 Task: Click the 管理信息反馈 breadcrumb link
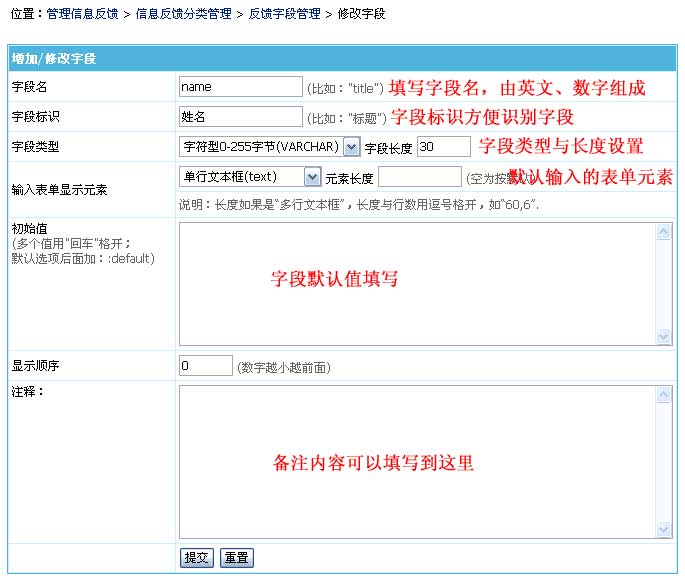coord(80,14)
